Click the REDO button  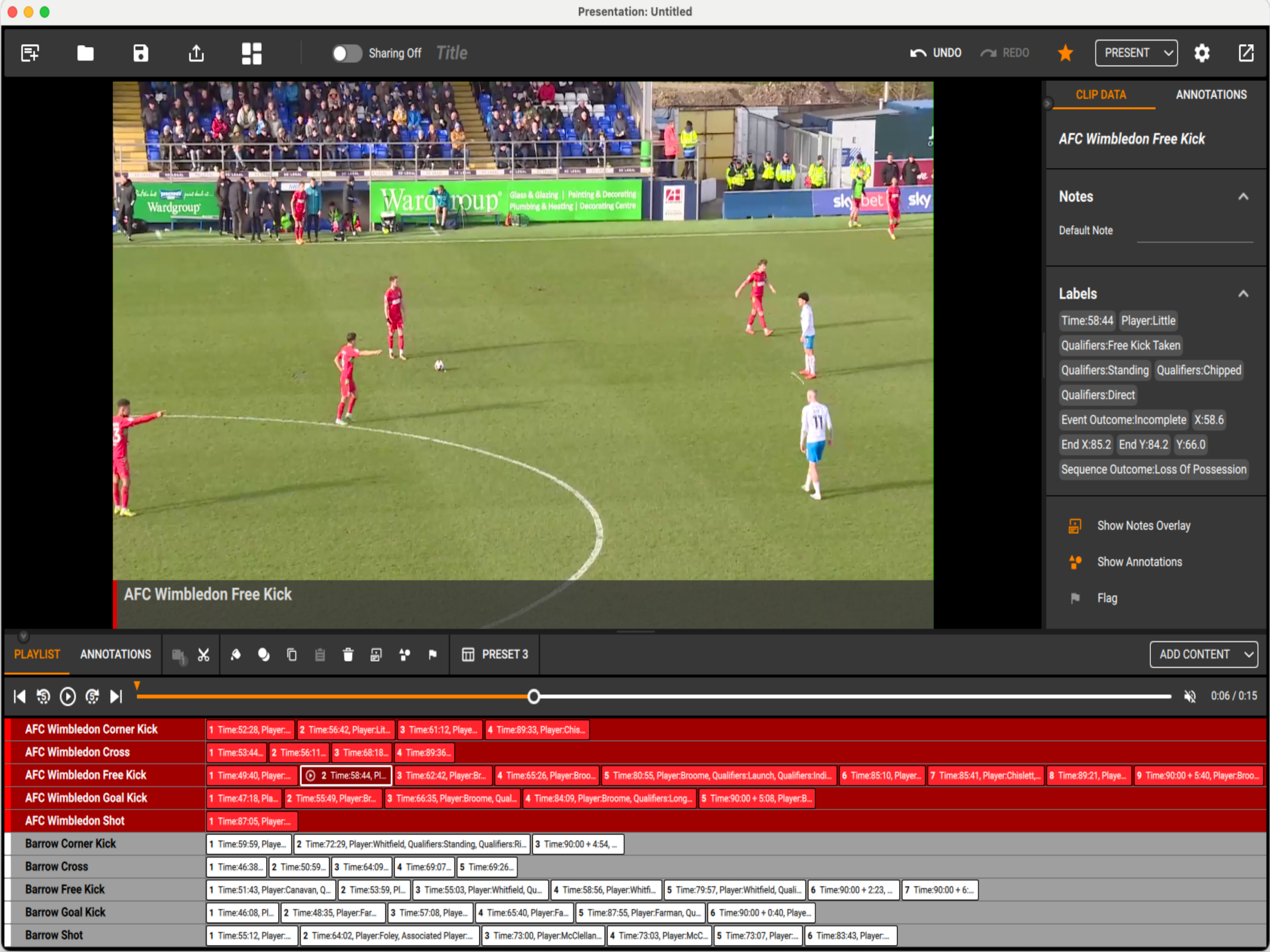[x=1005, y=53]
